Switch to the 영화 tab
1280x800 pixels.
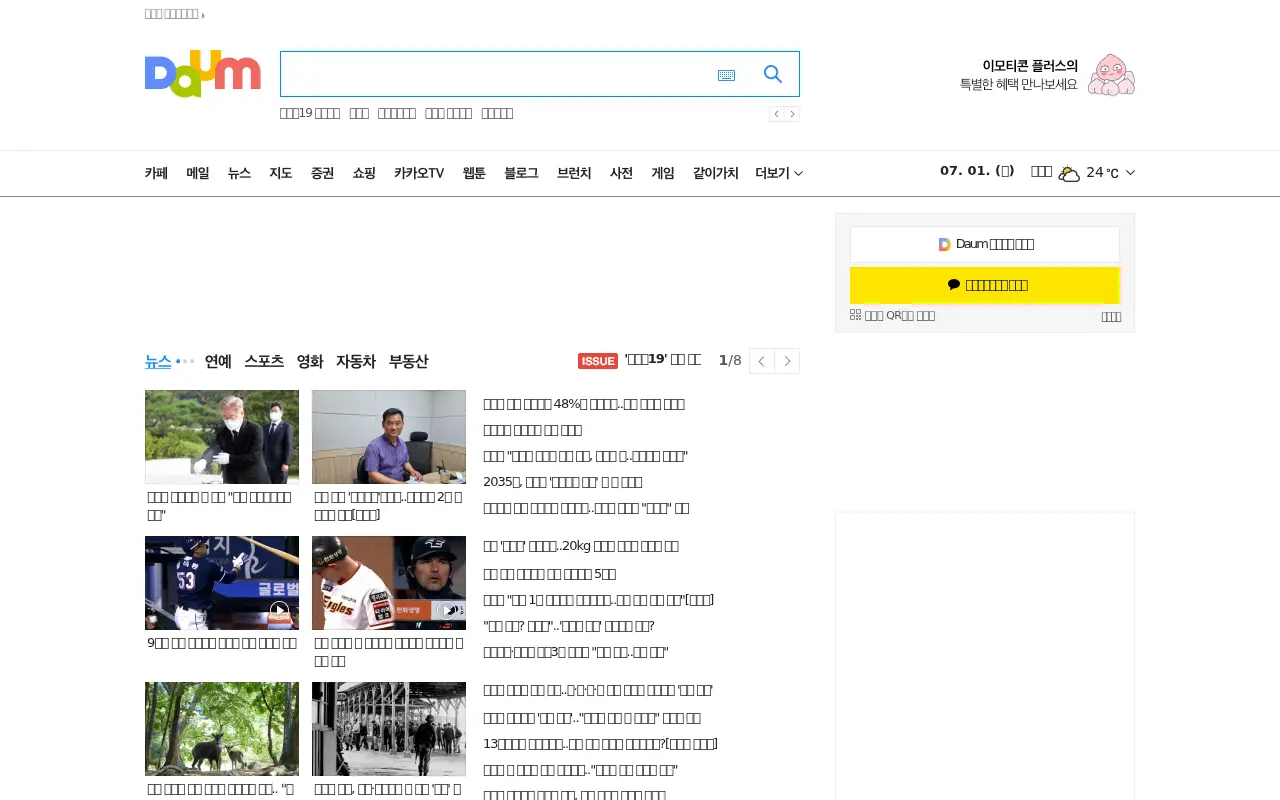(x=310, y=361)
